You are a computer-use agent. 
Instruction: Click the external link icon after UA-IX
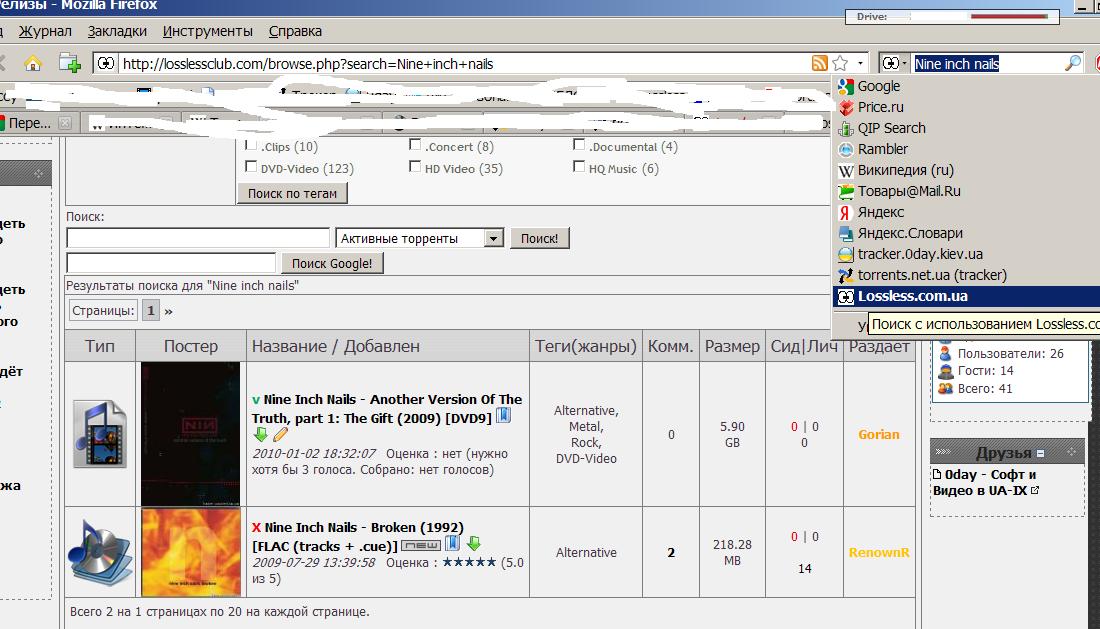[1035, 490]
